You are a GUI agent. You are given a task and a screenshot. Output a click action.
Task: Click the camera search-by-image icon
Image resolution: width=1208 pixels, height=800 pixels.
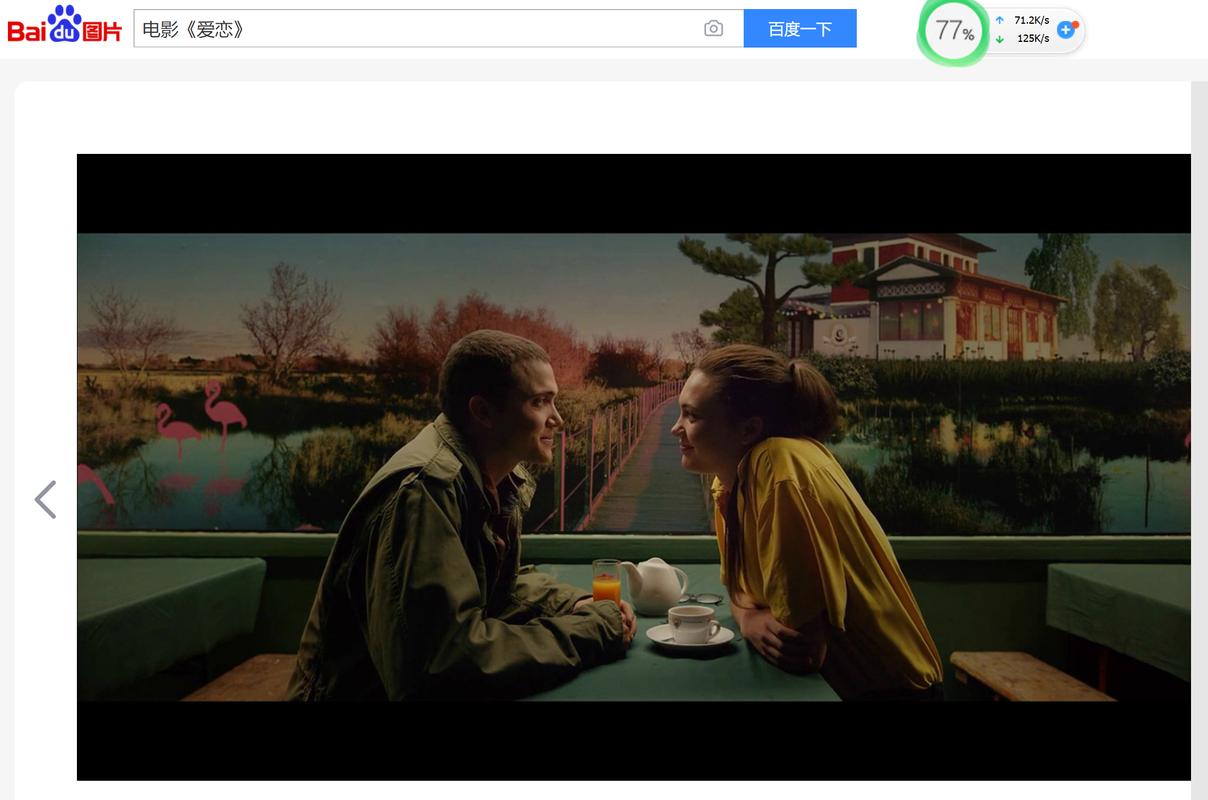pos(713,29)
